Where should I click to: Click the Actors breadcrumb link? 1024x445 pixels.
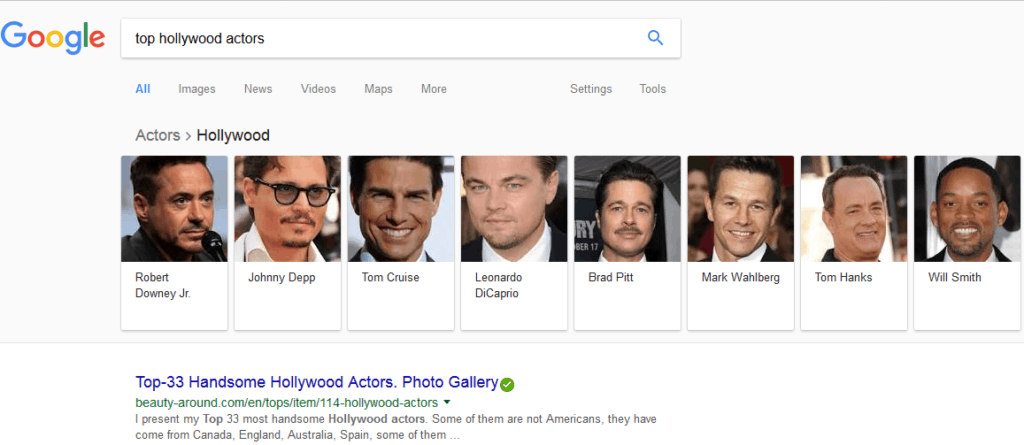[157, 135]
